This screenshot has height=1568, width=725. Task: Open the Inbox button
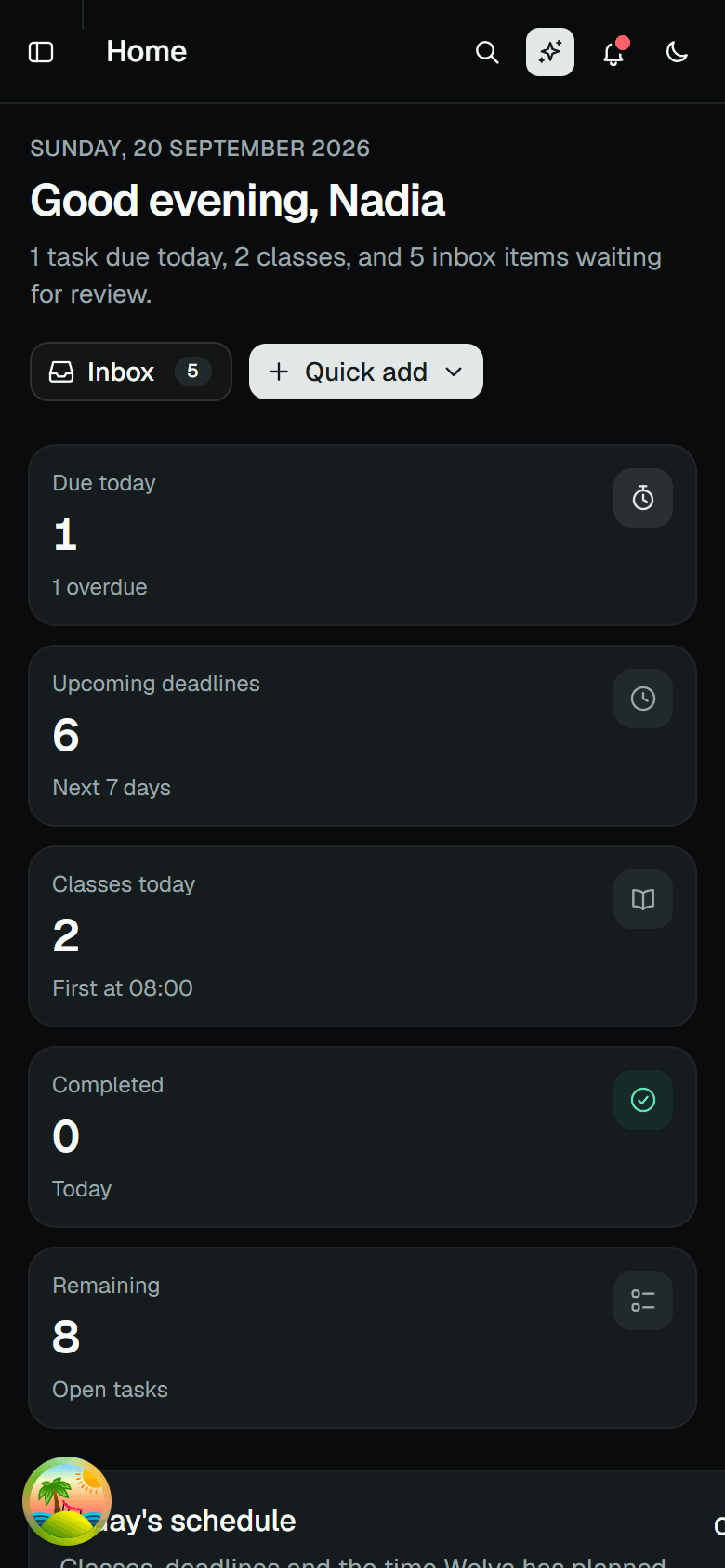click(x=131, y=372)
